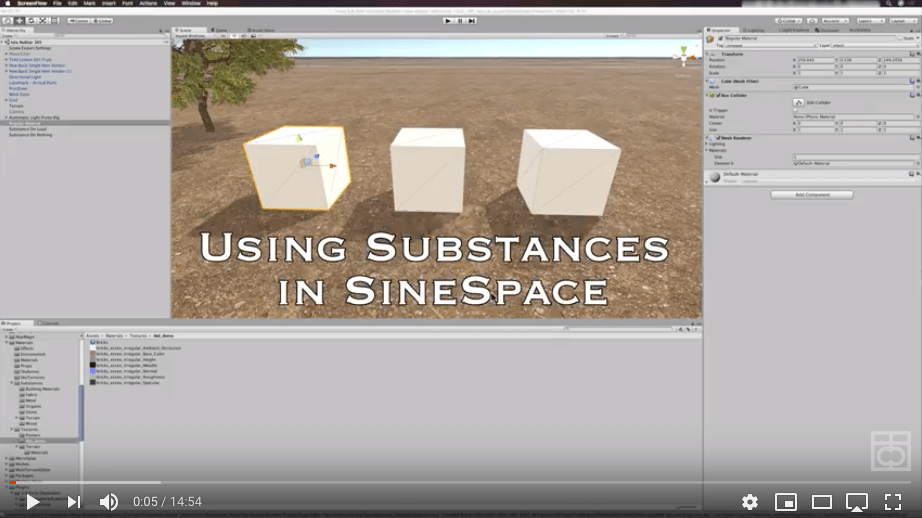Open the Mark menu
Viewport: 922px width, 518px height.
[89, 4]
